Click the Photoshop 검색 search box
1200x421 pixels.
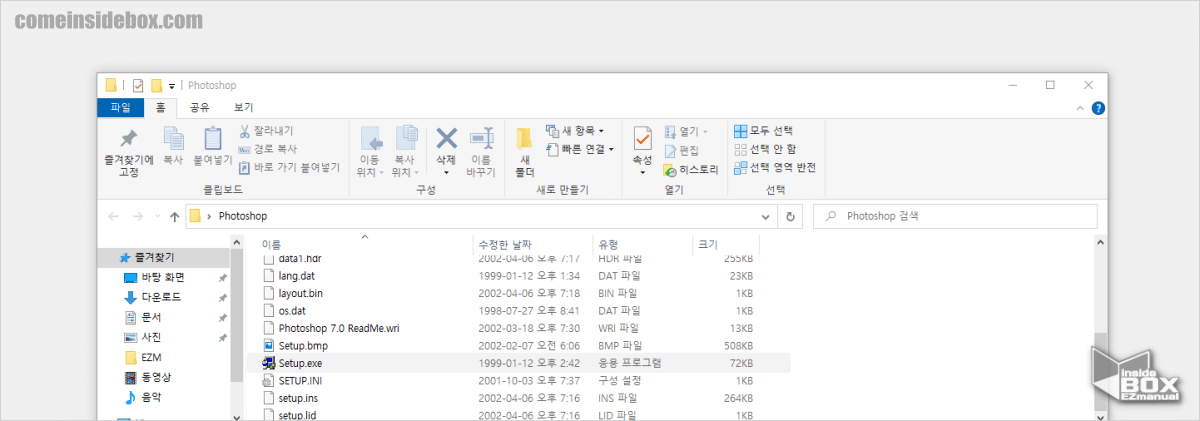coord(955,216)
